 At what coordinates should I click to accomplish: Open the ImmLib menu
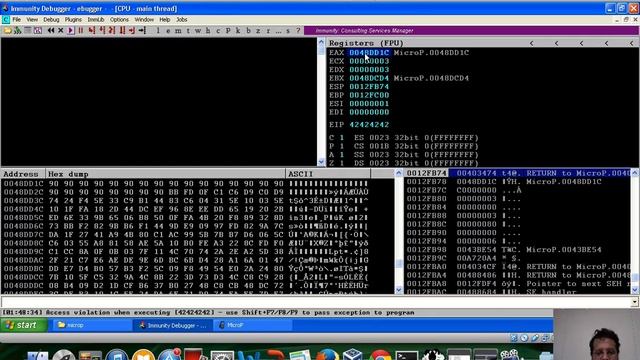click(96, 20)
